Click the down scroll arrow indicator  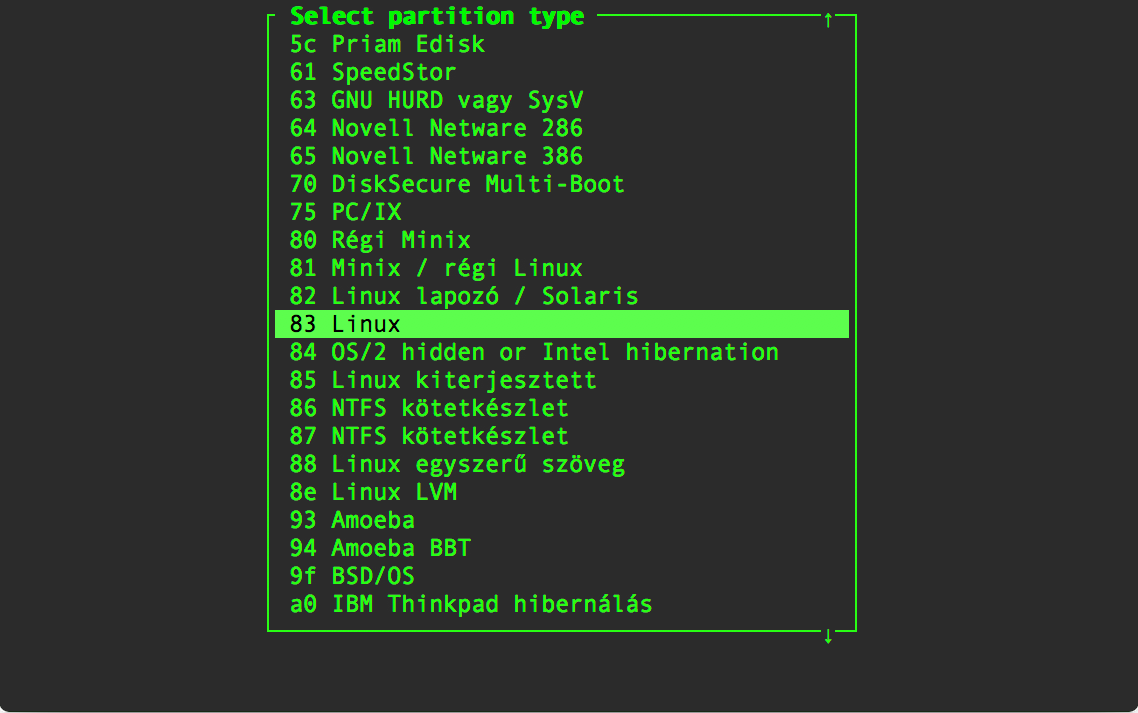828,636
